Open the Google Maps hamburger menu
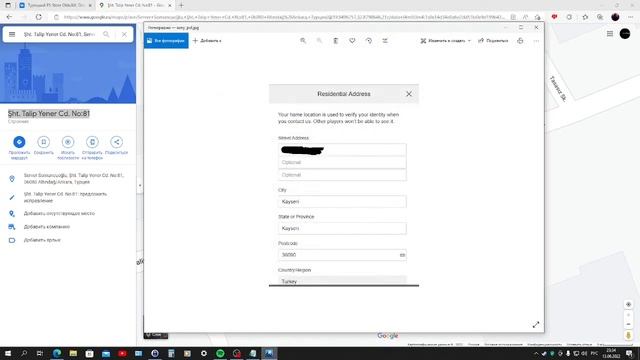 (x=12, y=34)
